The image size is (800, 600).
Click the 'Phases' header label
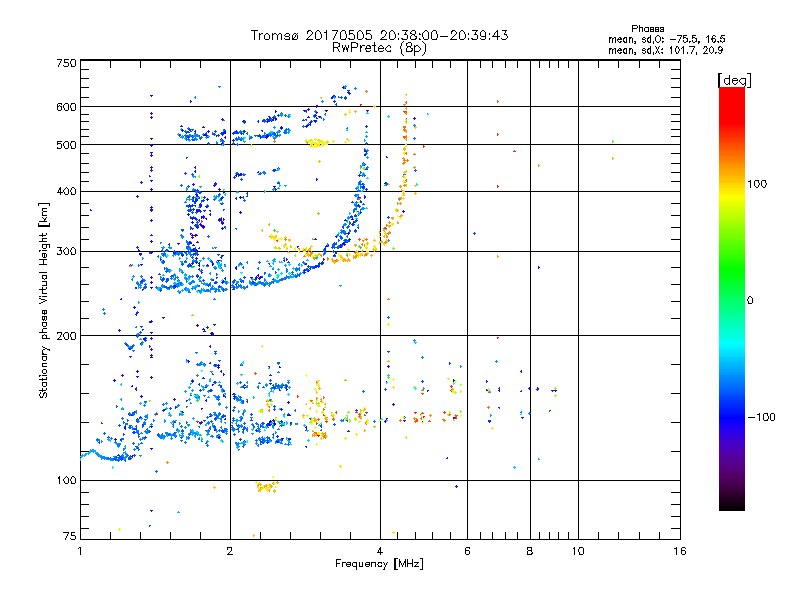(x=647, y=29)
